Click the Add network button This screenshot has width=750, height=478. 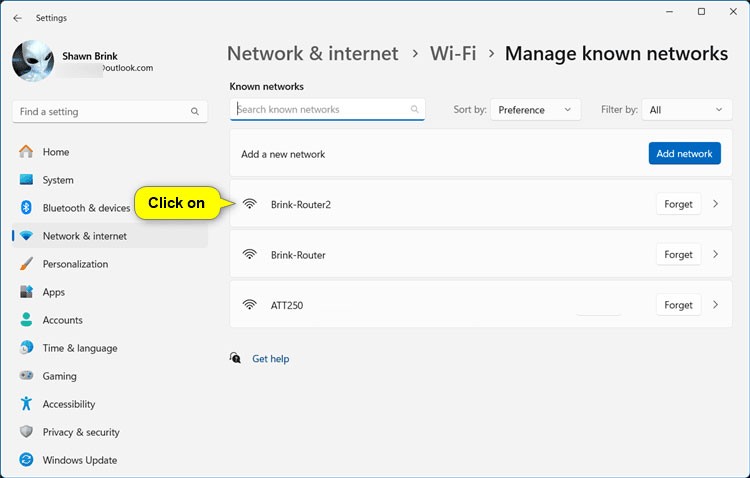click(684, 153)
